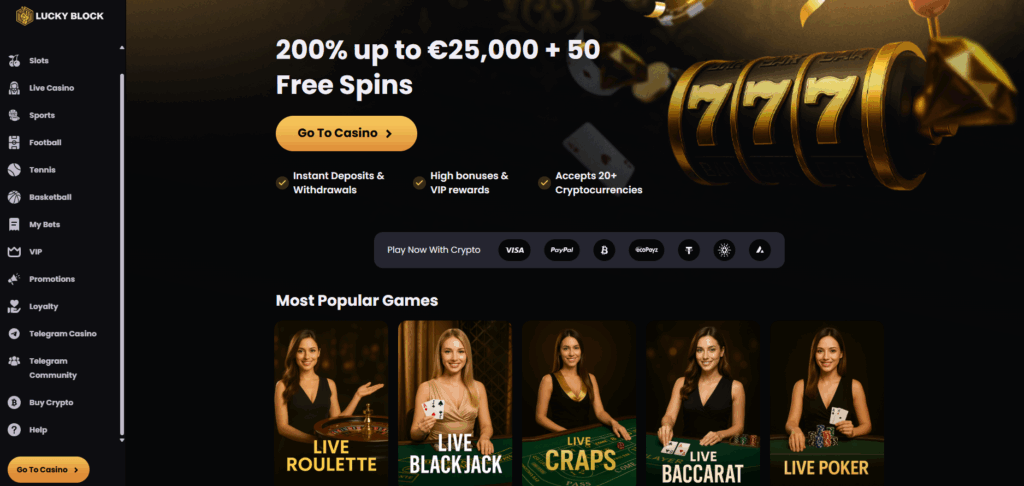Click the Promotions megaphone icon
The width and height of the screenshot is (1024, 486).
14,279
